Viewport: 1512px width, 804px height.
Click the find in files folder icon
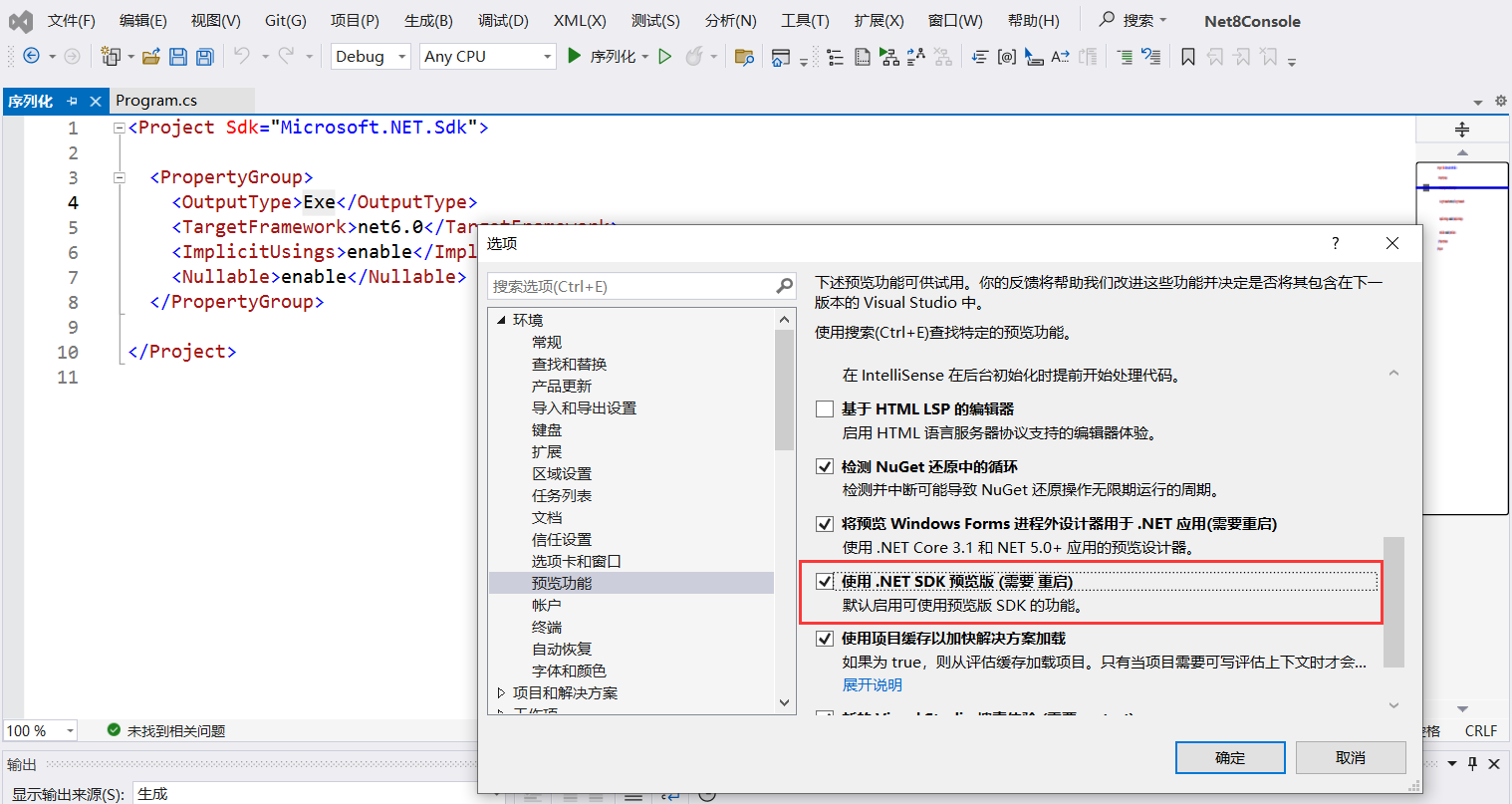[744, 57]
